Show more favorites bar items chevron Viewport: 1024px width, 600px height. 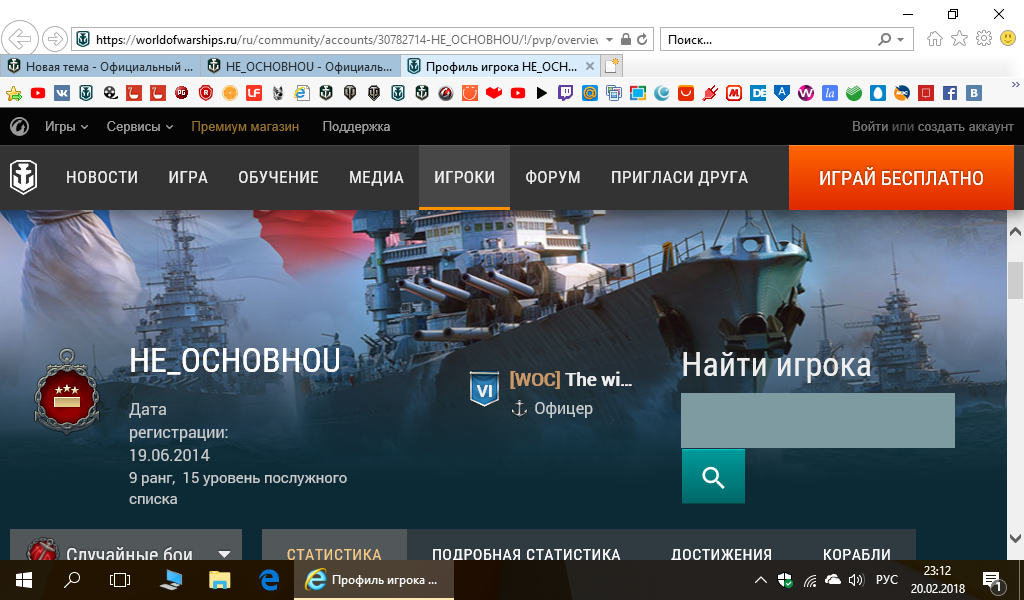pos(1016,85)
